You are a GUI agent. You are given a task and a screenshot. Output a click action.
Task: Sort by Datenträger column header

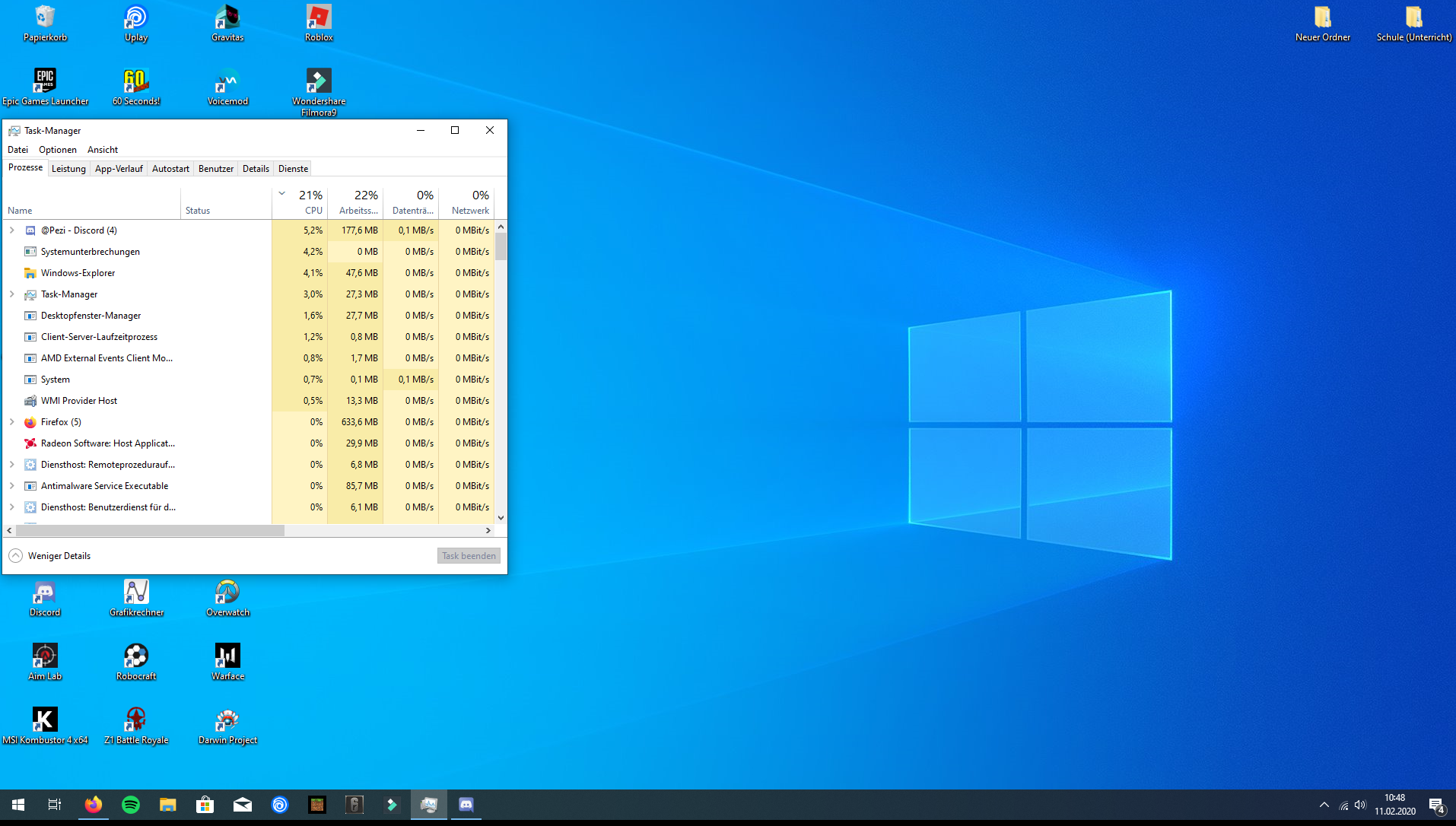(411, 202)
